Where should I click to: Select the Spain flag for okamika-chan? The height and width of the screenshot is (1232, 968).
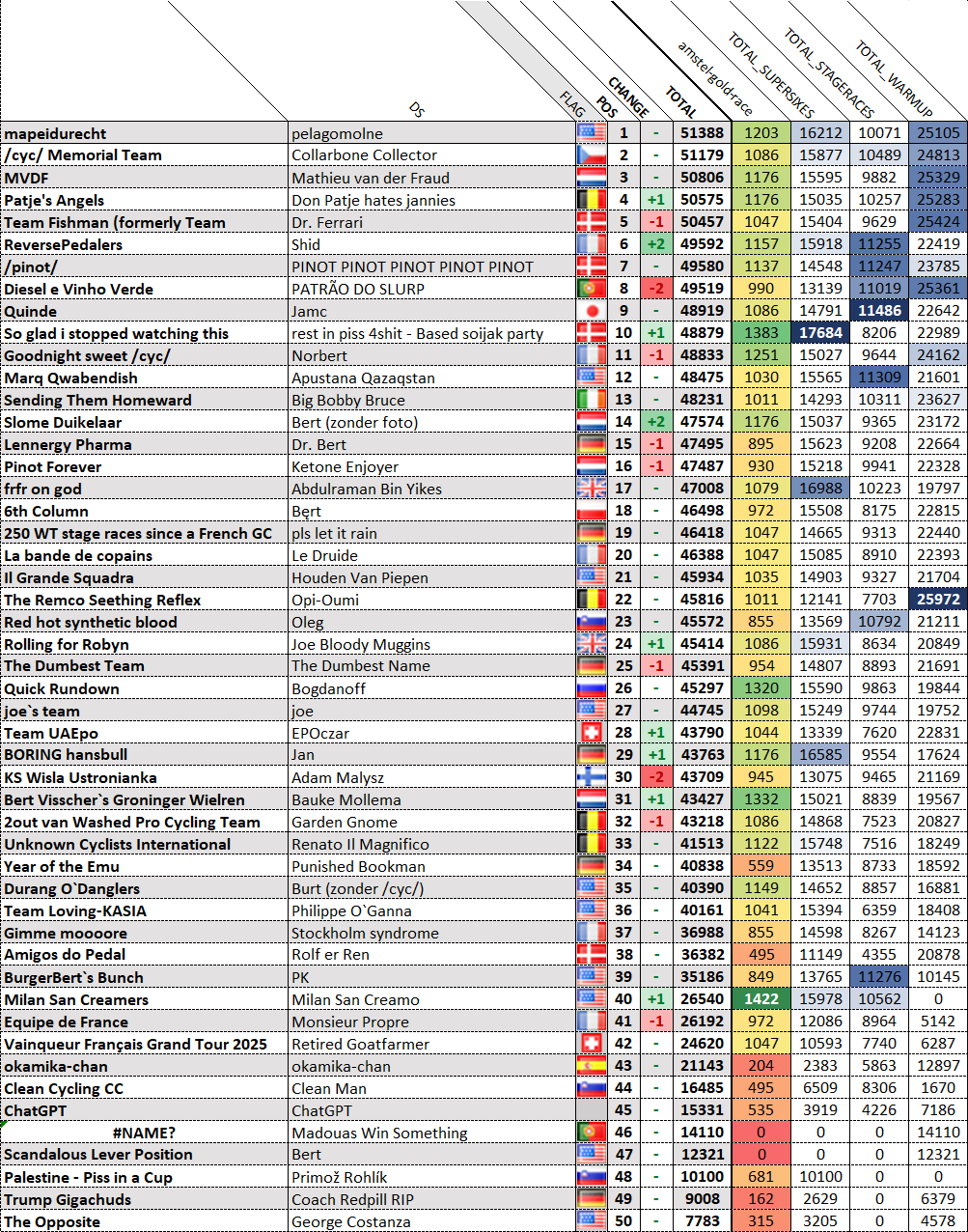591,1067
